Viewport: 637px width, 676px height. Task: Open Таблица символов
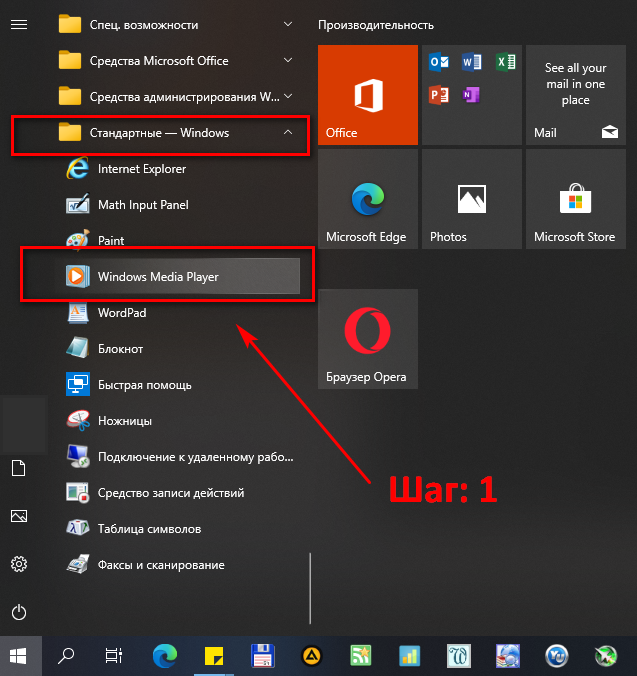(x=178, y=529)
